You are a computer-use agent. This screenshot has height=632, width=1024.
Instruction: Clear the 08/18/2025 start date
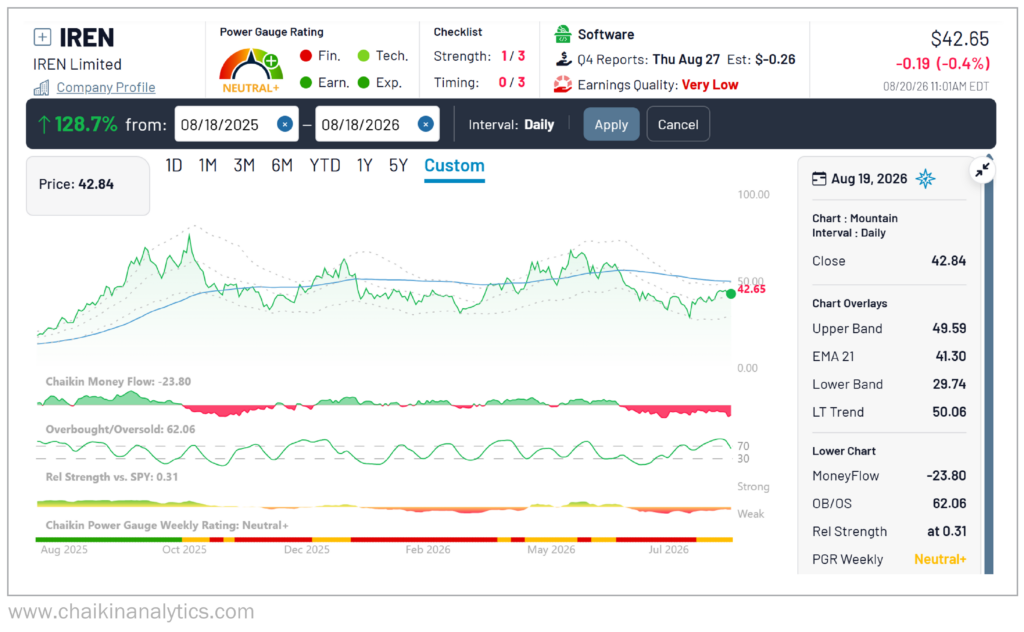click(x=285, y=124)
